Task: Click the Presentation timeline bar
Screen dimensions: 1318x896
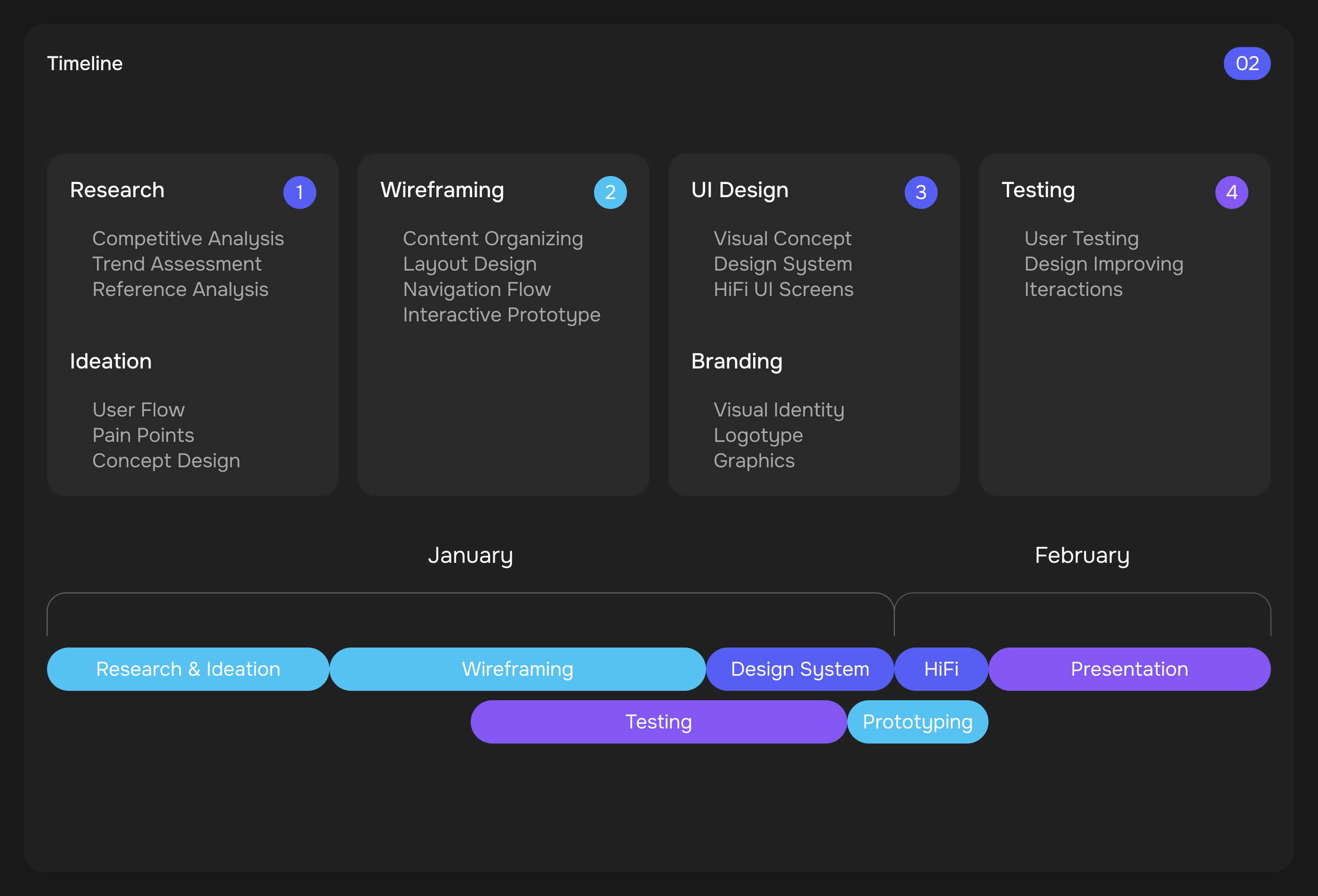Action: click(x=1129, y=669)
